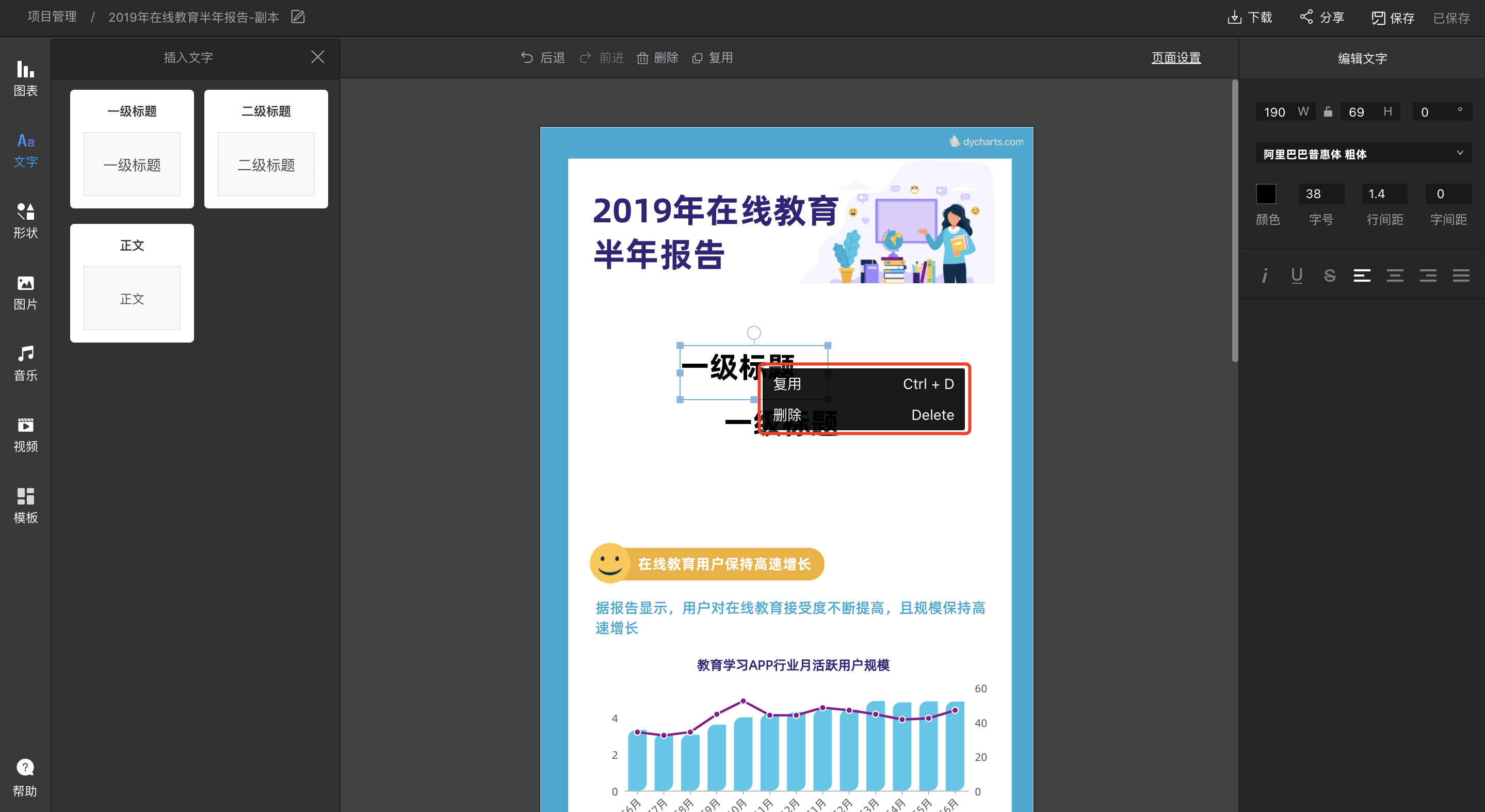
Task: Toggle strikethrough text formatting
Action: click(x=1330, y=275)
